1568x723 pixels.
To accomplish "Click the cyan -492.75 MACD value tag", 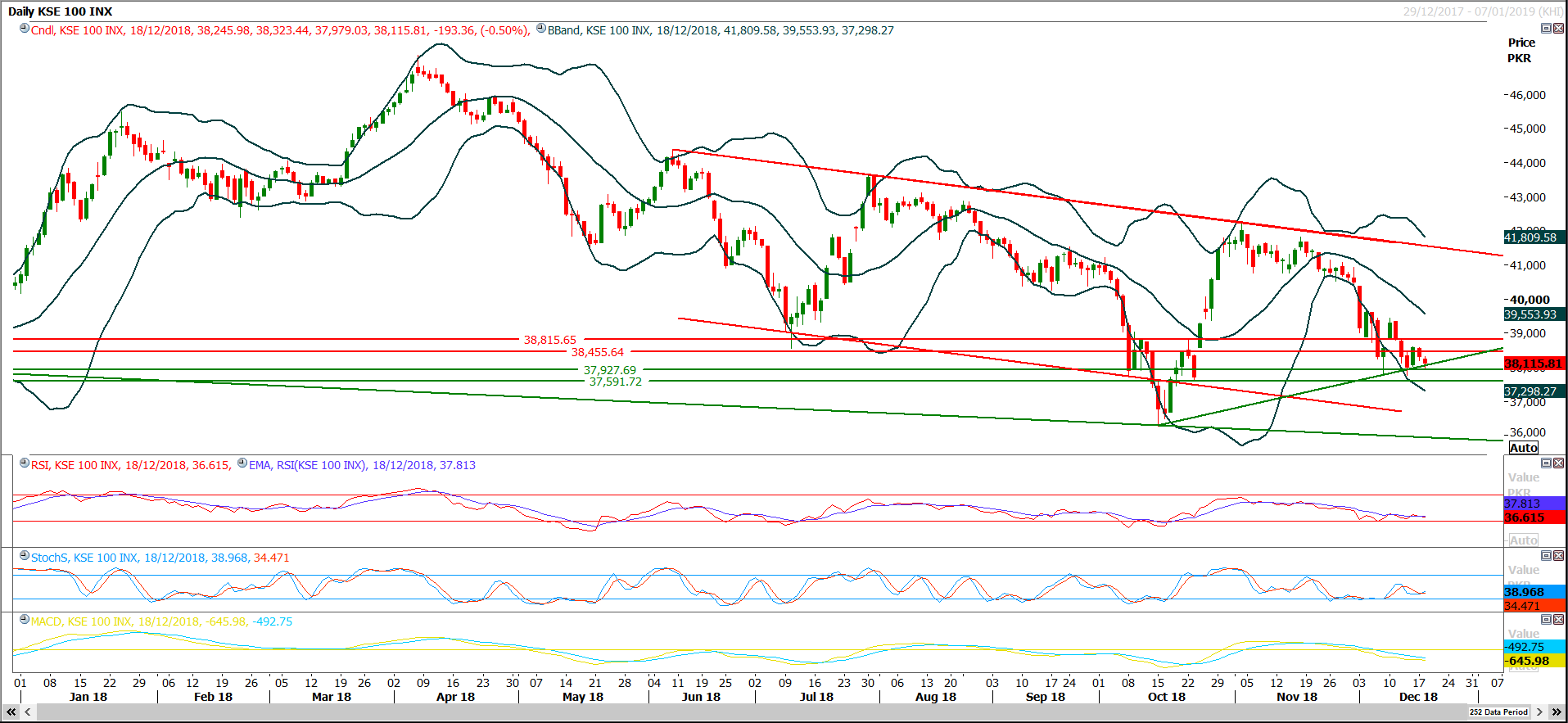I will [1534, 647].
